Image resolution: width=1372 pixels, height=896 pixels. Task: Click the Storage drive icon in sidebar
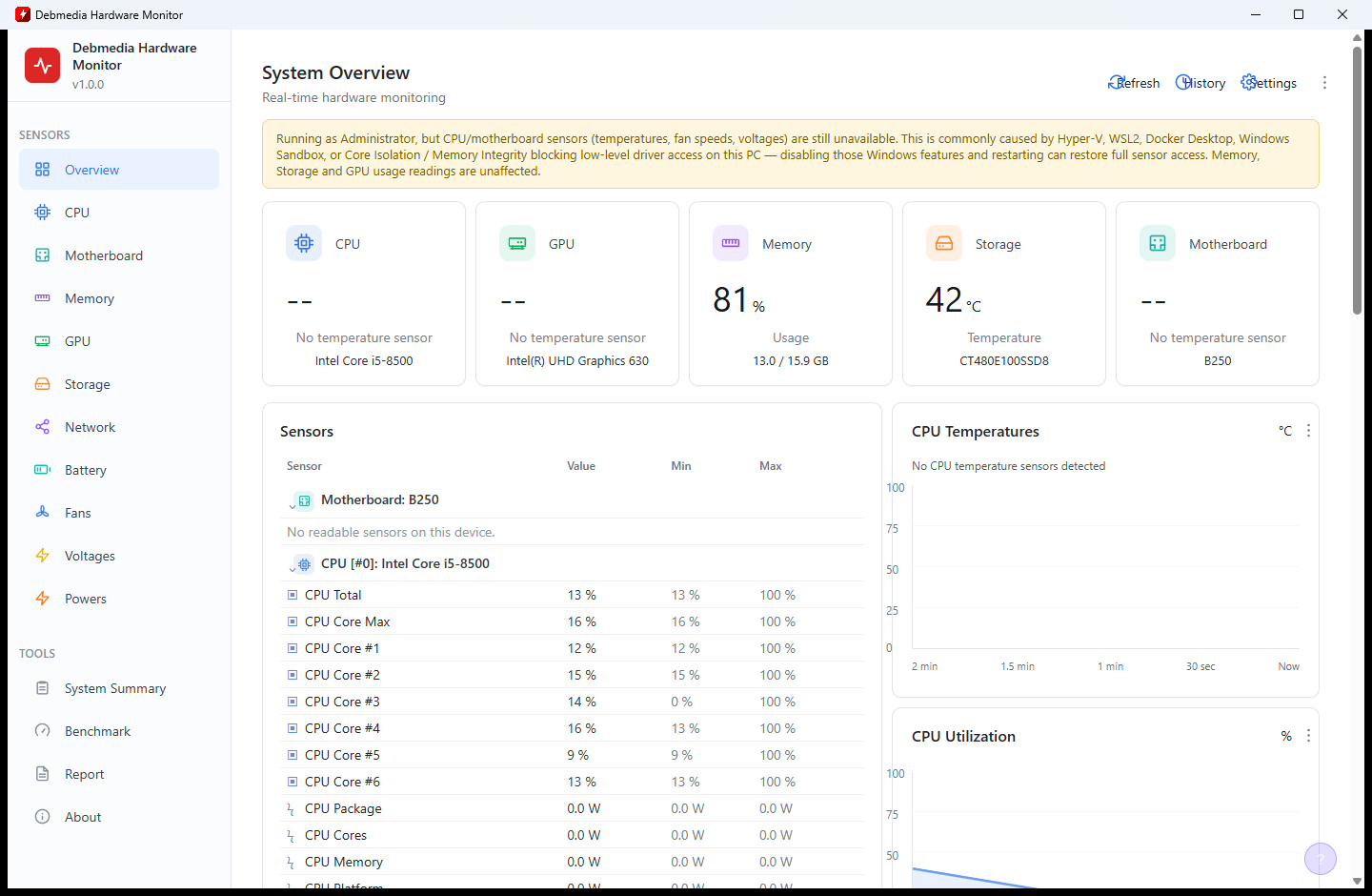[42, 384]
